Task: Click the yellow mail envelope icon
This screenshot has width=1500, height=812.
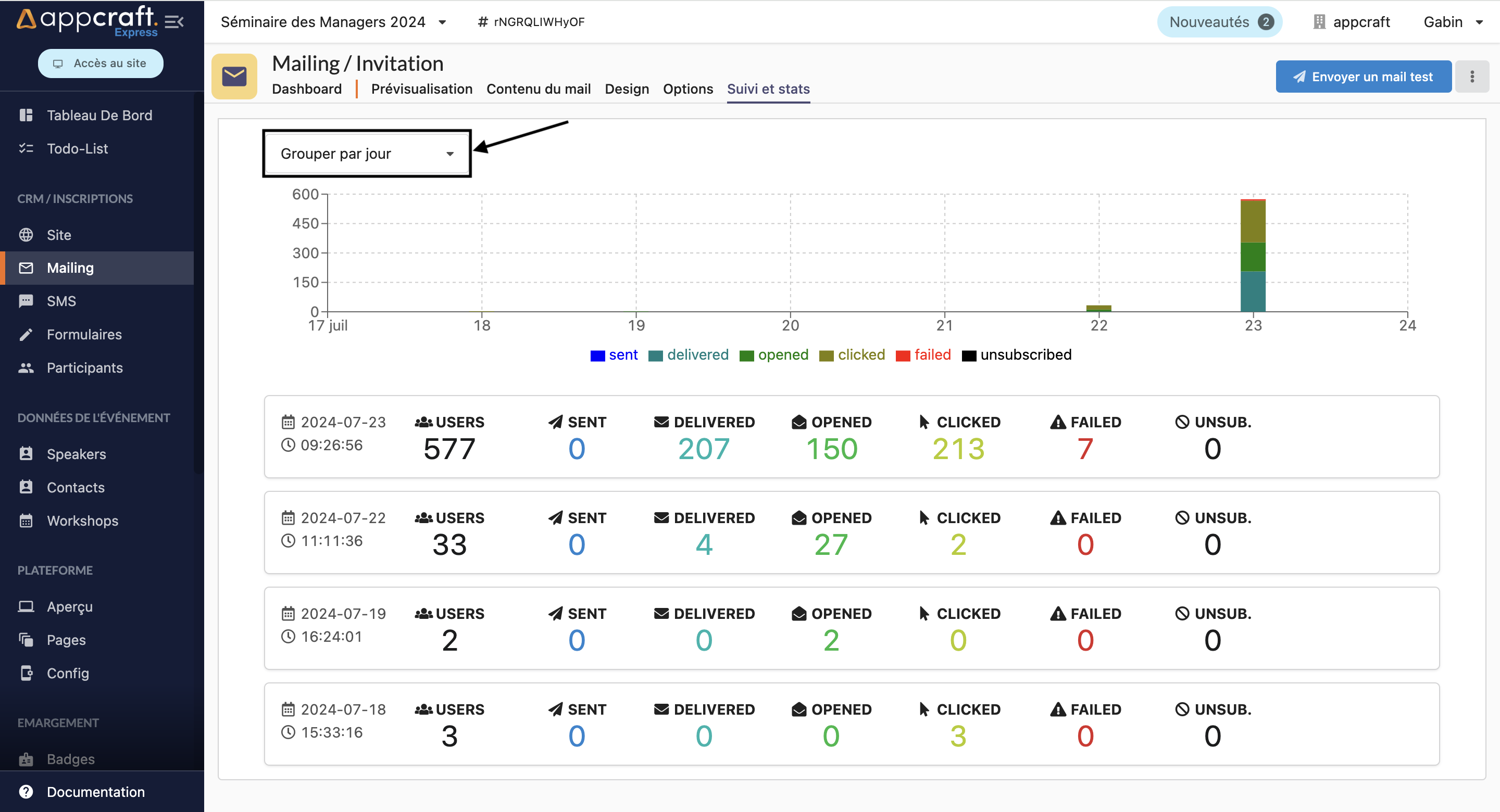Action: [234, 76]
